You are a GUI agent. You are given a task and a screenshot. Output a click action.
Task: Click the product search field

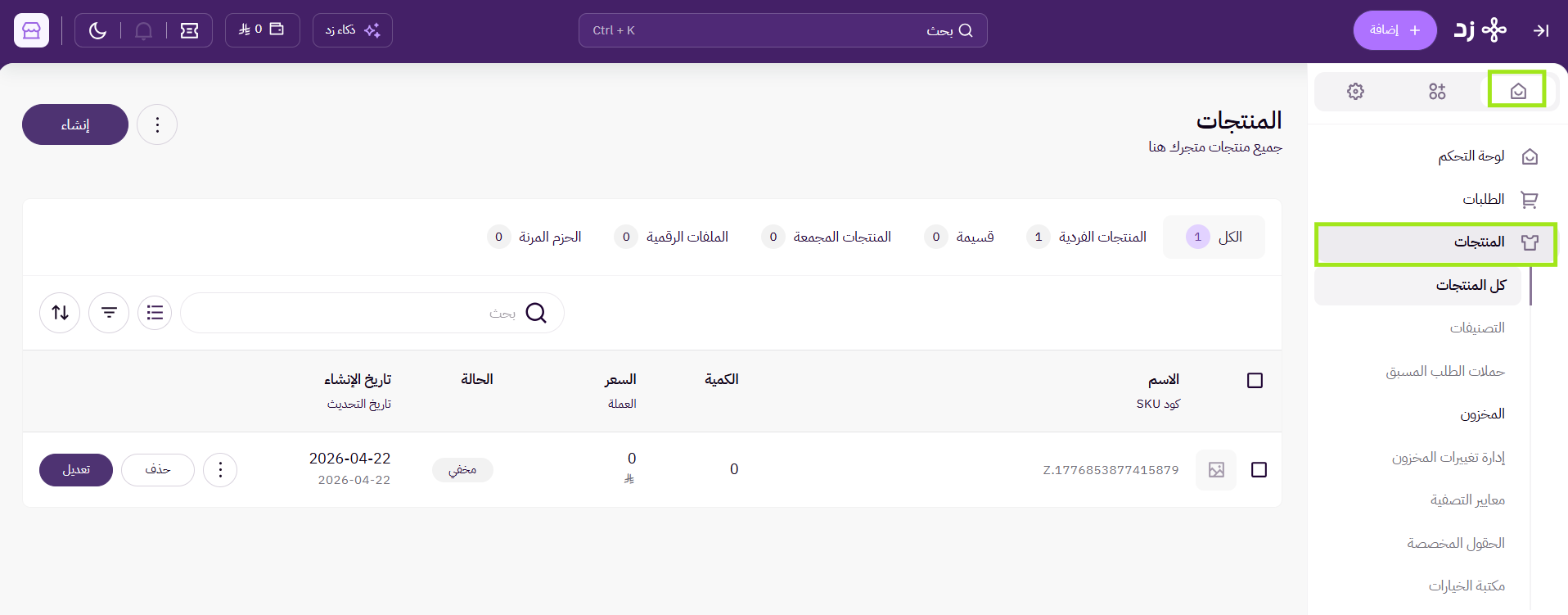tap(372, 313)
